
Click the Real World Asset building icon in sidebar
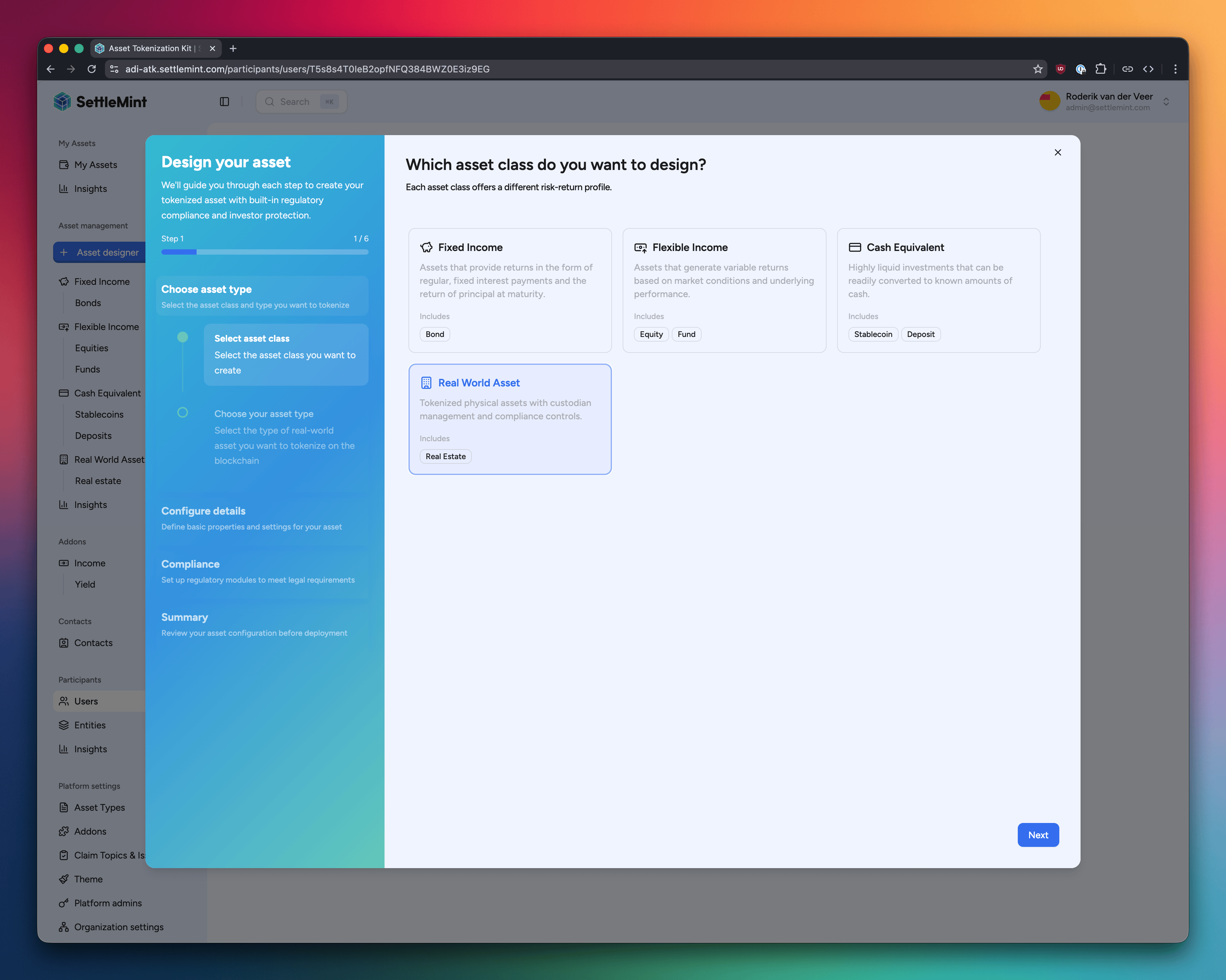(64, 459)
